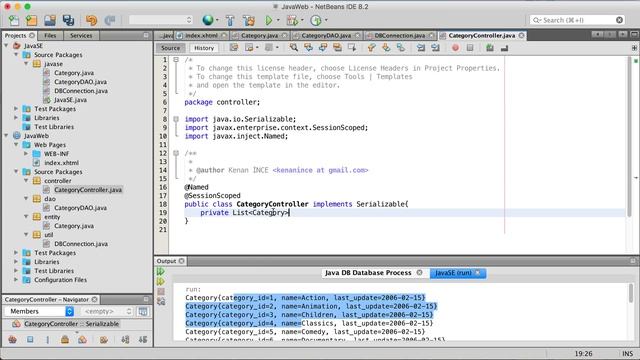Run the project with green play icon
This screenshot has width=640, height=360.
pyautogui.click(x=269, y=20)
